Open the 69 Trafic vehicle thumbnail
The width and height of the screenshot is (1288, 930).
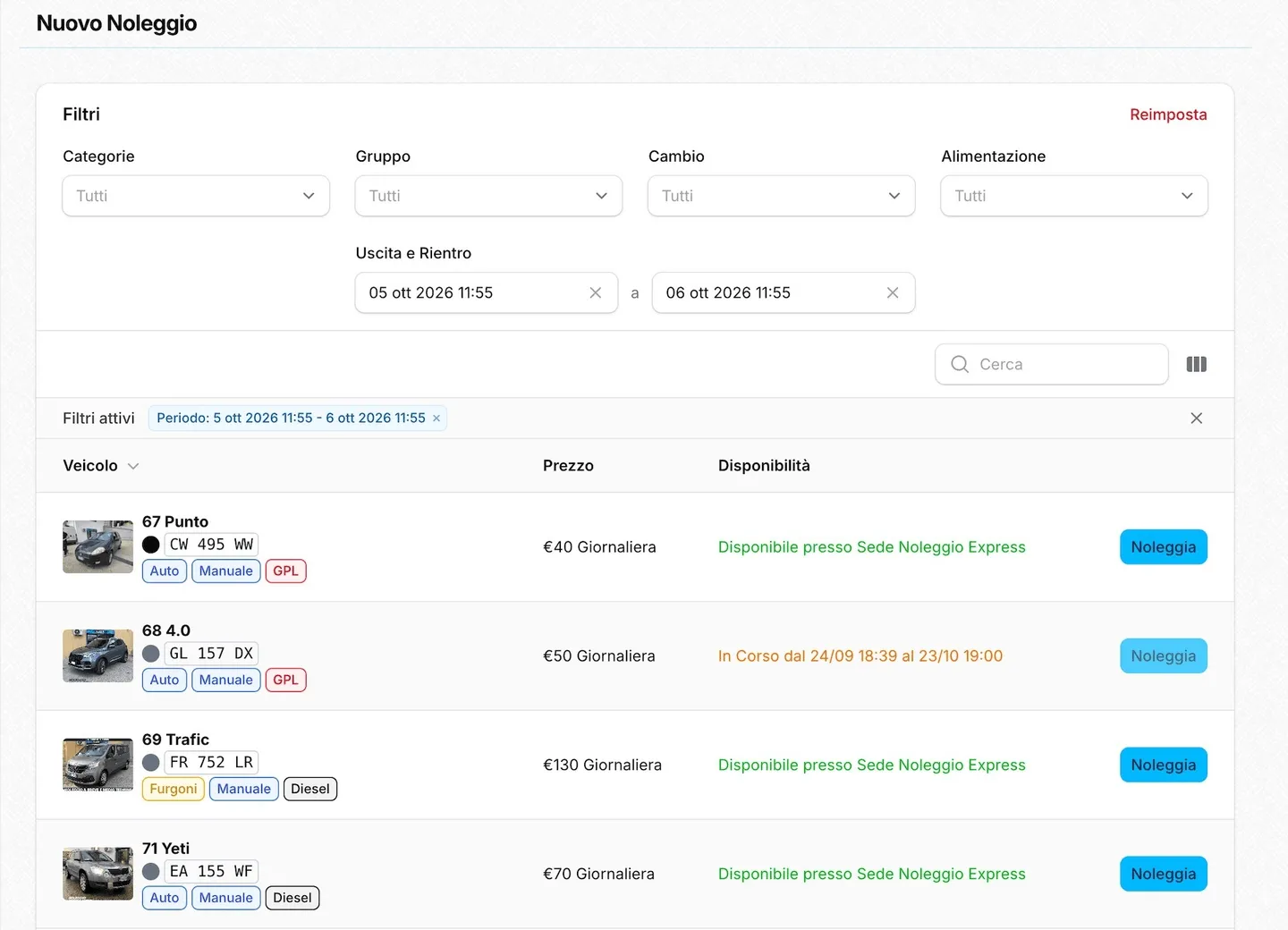coord(97,765)
